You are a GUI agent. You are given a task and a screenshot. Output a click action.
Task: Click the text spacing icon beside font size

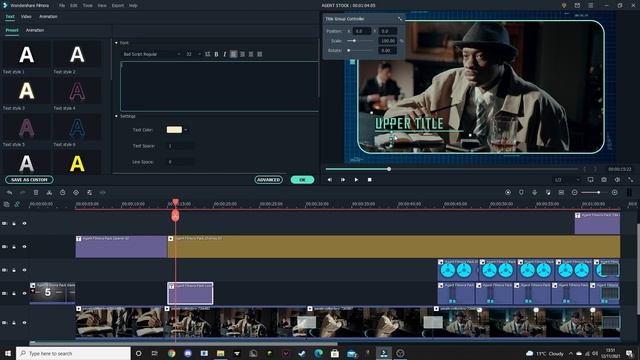(x=207, y=54)
